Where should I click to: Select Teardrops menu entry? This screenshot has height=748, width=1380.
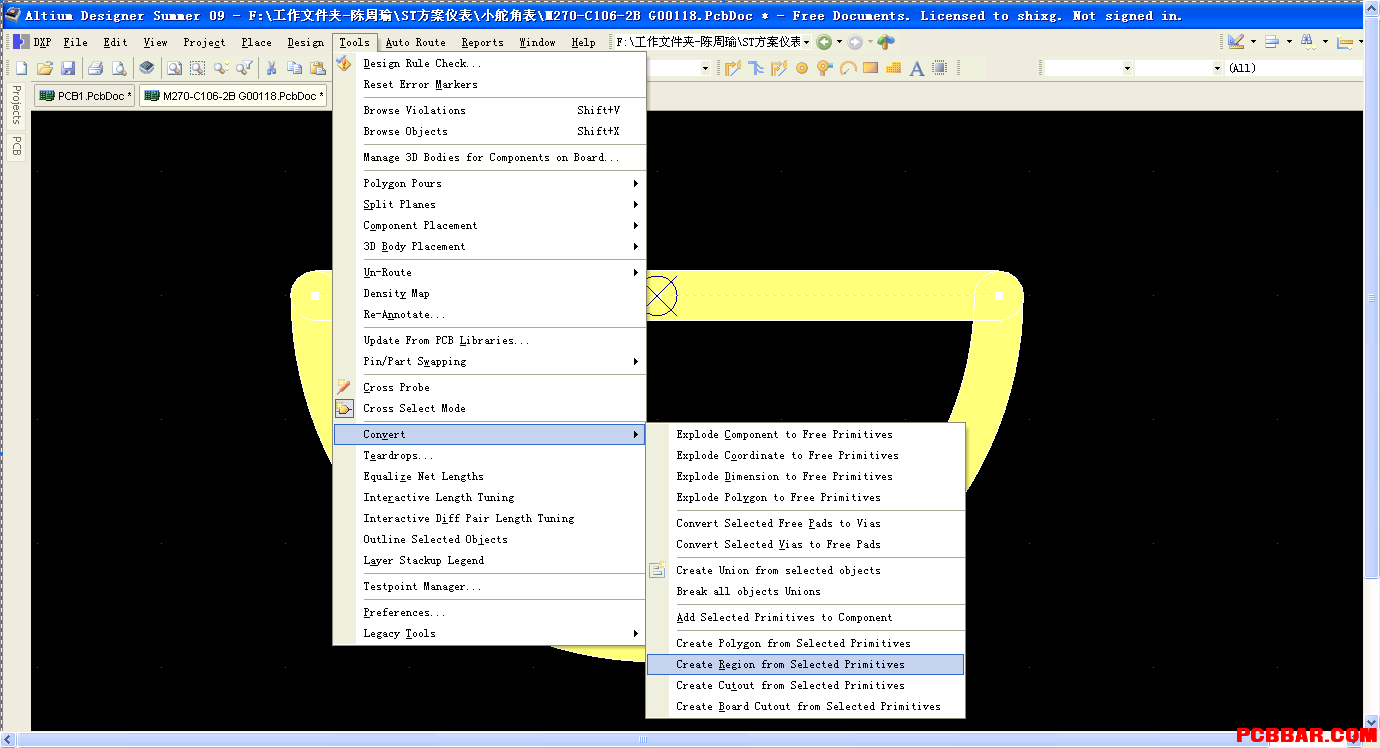point(489,455)
